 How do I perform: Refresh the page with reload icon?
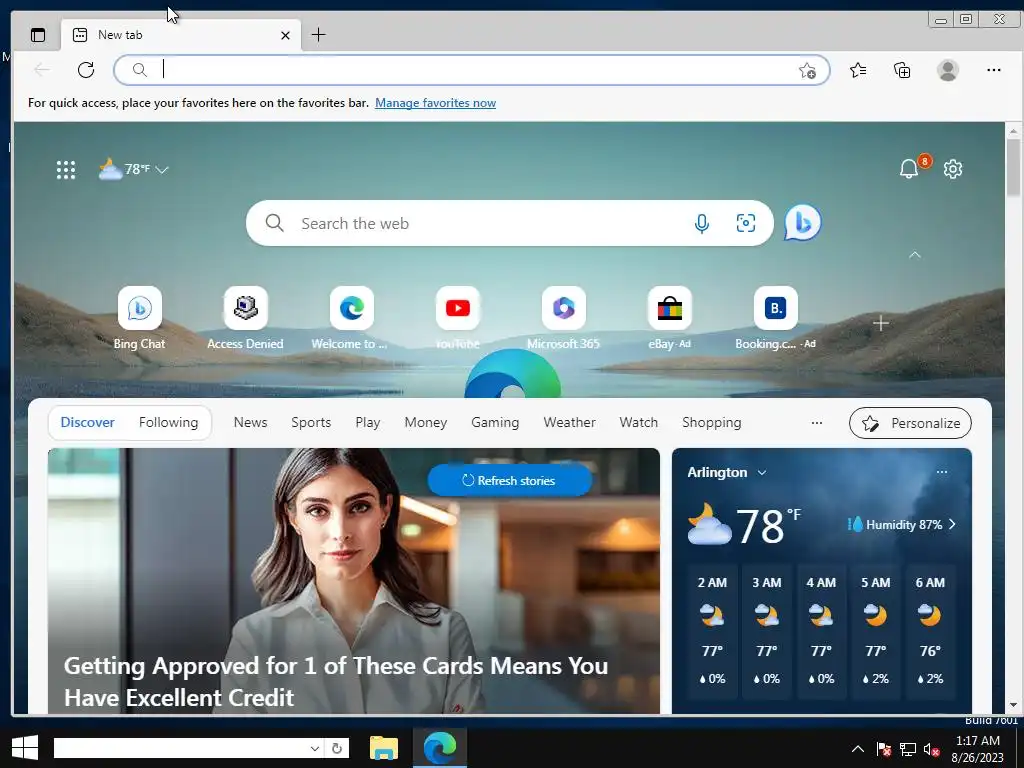pyautogui.click(x=86, y=69)
